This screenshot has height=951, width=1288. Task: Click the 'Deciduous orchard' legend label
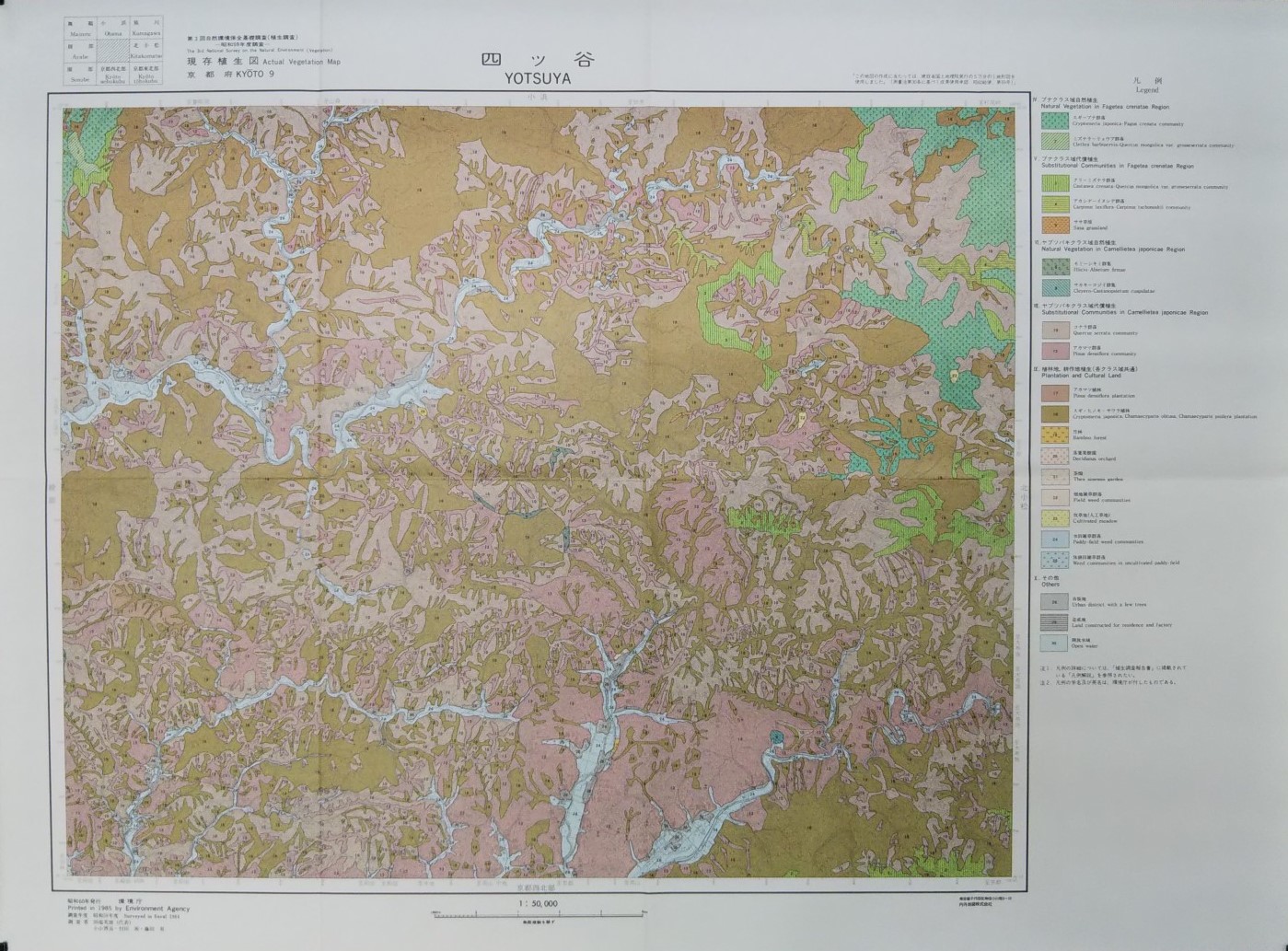1094,458
